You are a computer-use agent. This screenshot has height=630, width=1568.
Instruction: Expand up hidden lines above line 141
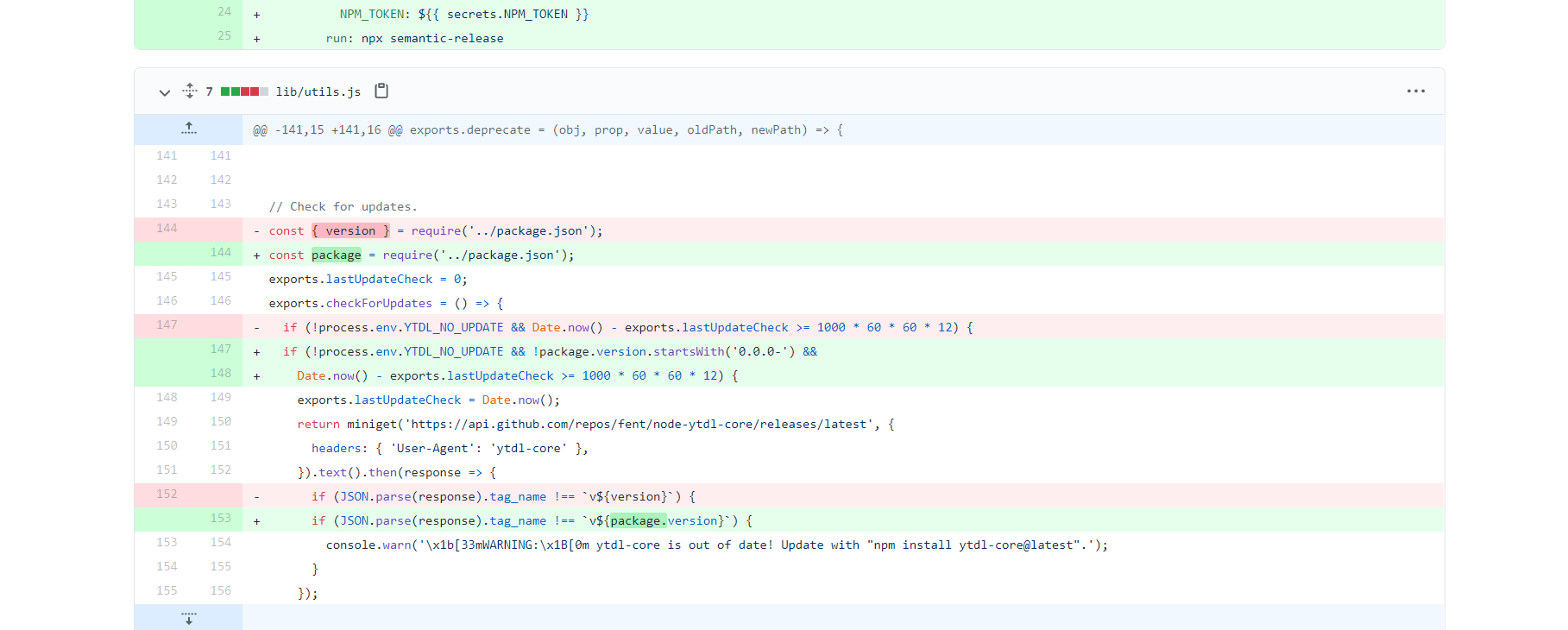pyautogui.click(x=189, y=129)
